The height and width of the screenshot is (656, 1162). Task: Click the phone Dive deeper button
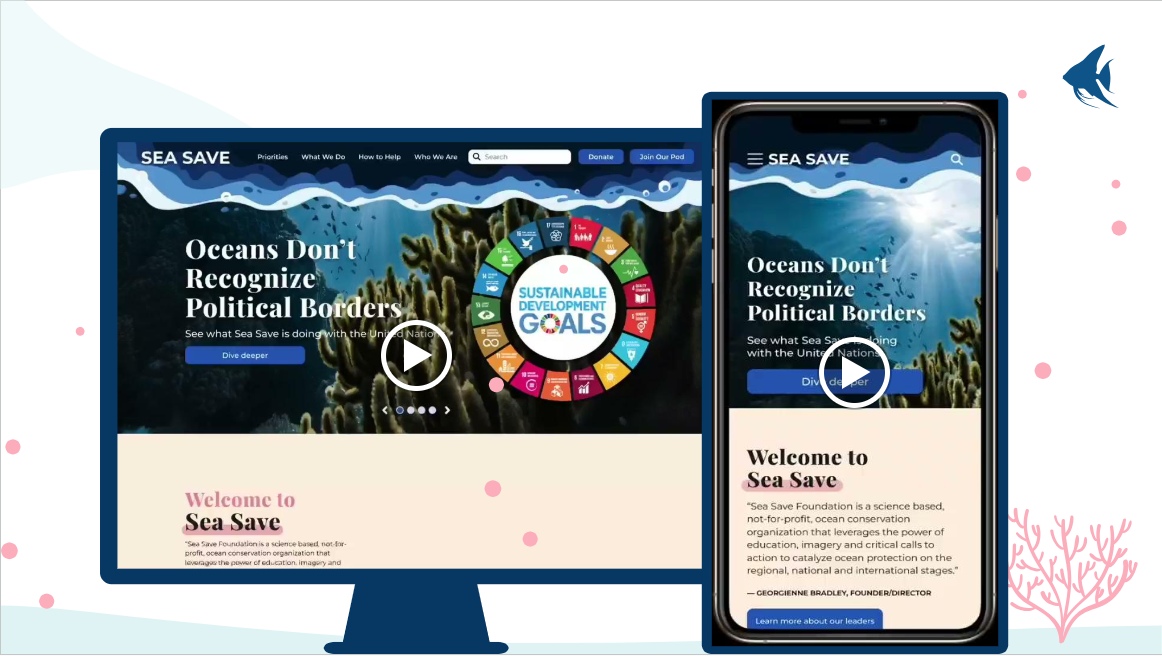pos(835,382)
